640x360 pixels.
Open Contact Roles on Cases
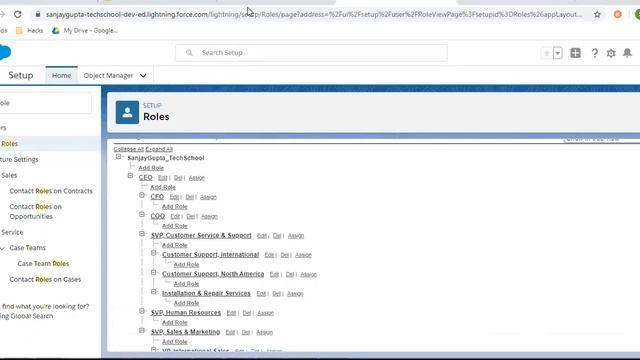coord(45,279)
